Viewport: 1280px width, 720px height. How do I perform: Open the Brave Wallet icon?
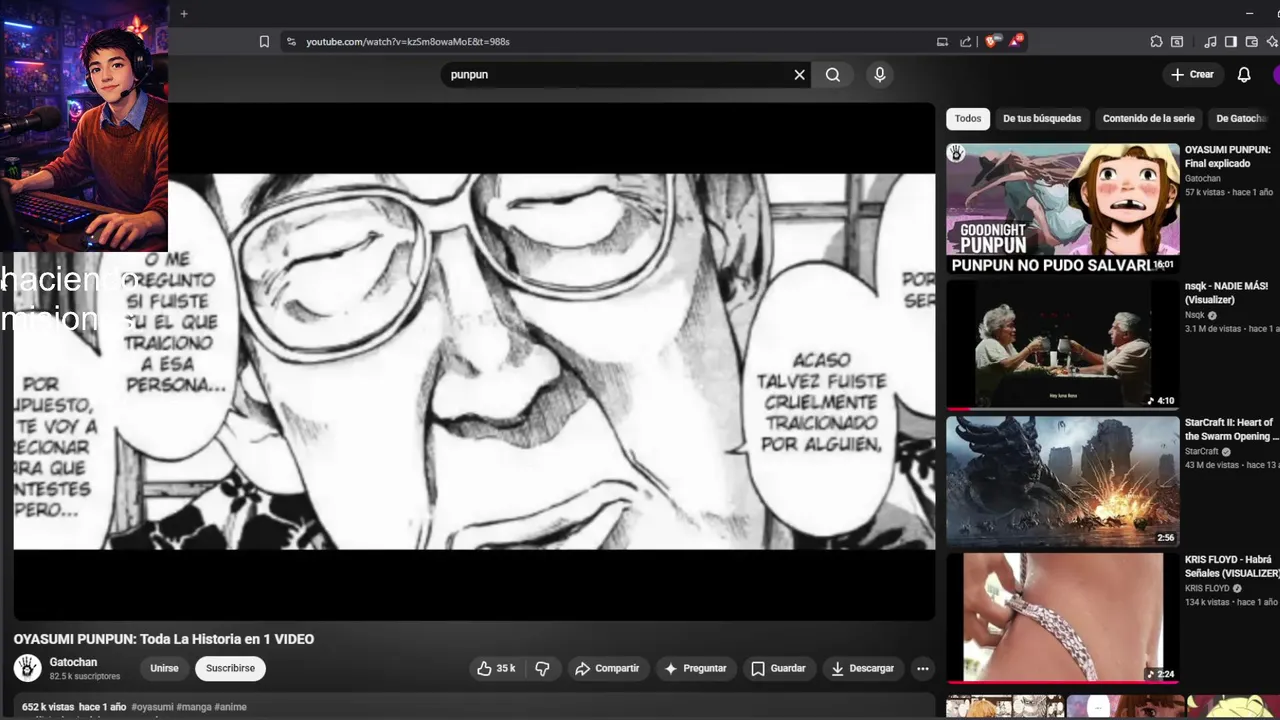[x=1251, y=42]
